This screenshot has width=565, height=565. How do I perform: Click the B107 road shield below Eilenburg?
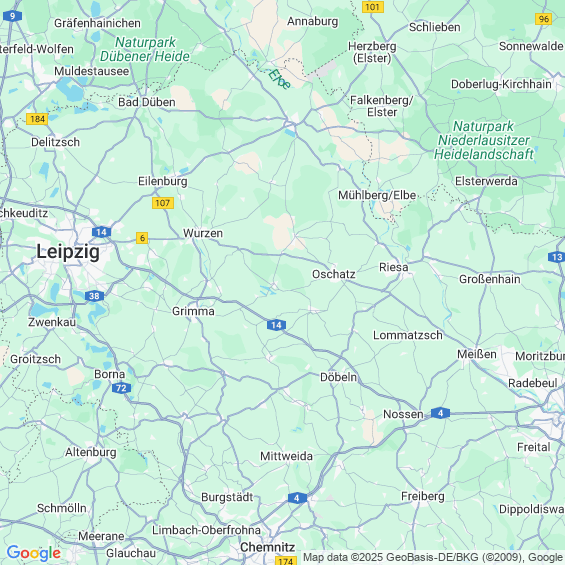coord(163,203)
